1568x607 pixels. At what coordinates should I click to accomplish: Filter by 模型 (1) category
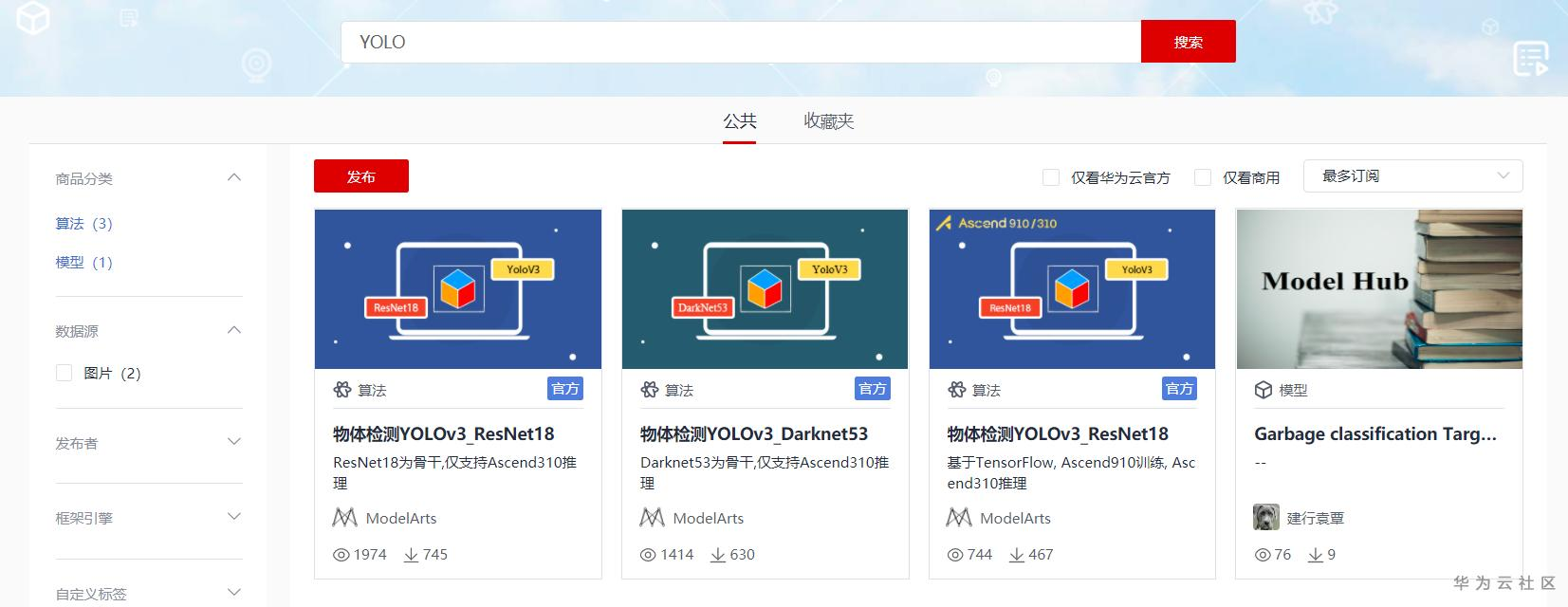pos(83,263)
